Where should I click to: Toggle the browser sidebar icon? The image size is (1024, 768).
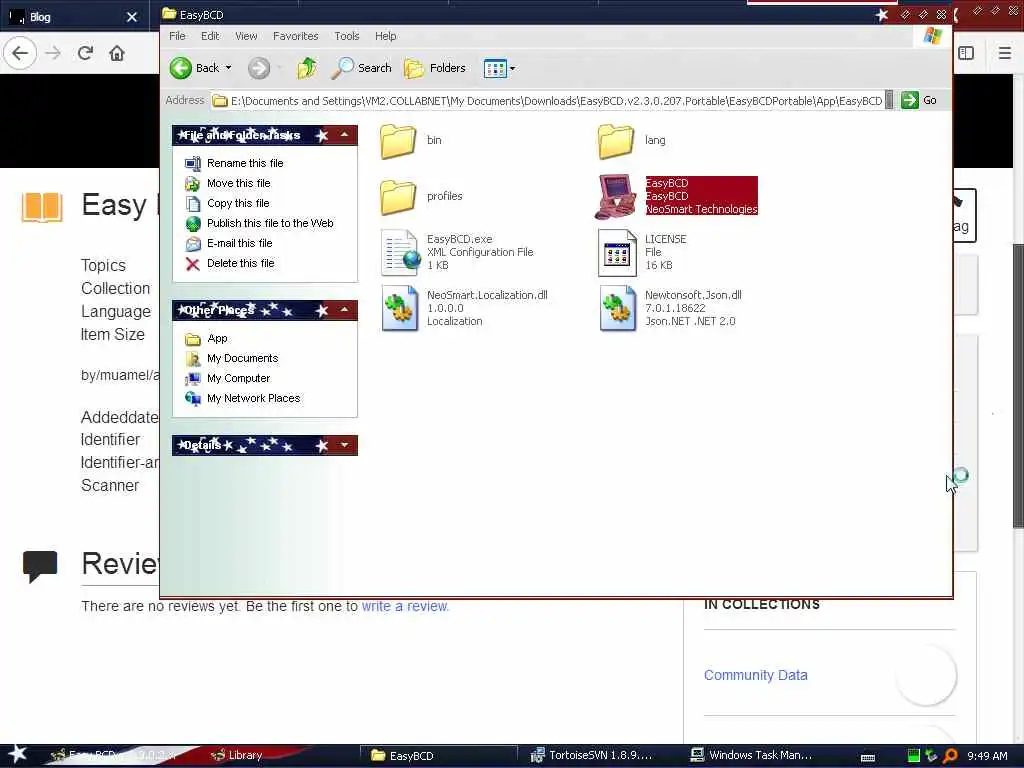tap(967, 53)
